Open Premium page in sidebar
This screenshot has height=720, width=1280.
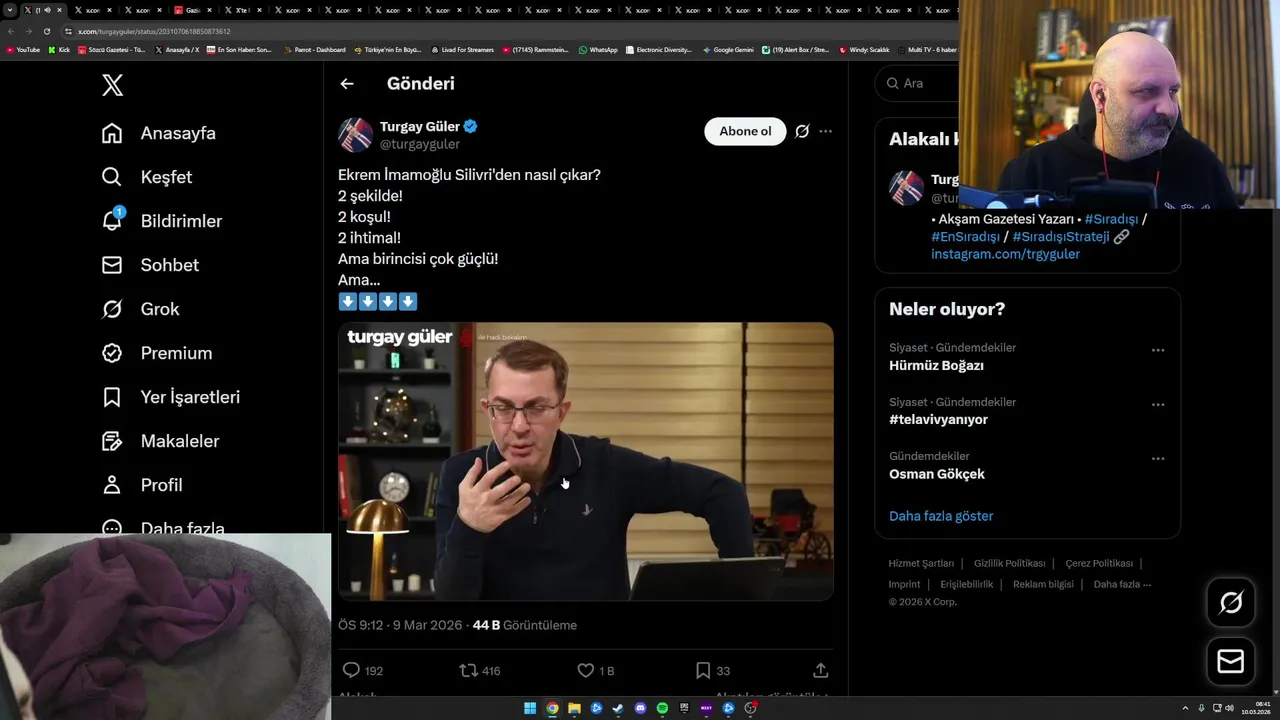click(157, 353)
